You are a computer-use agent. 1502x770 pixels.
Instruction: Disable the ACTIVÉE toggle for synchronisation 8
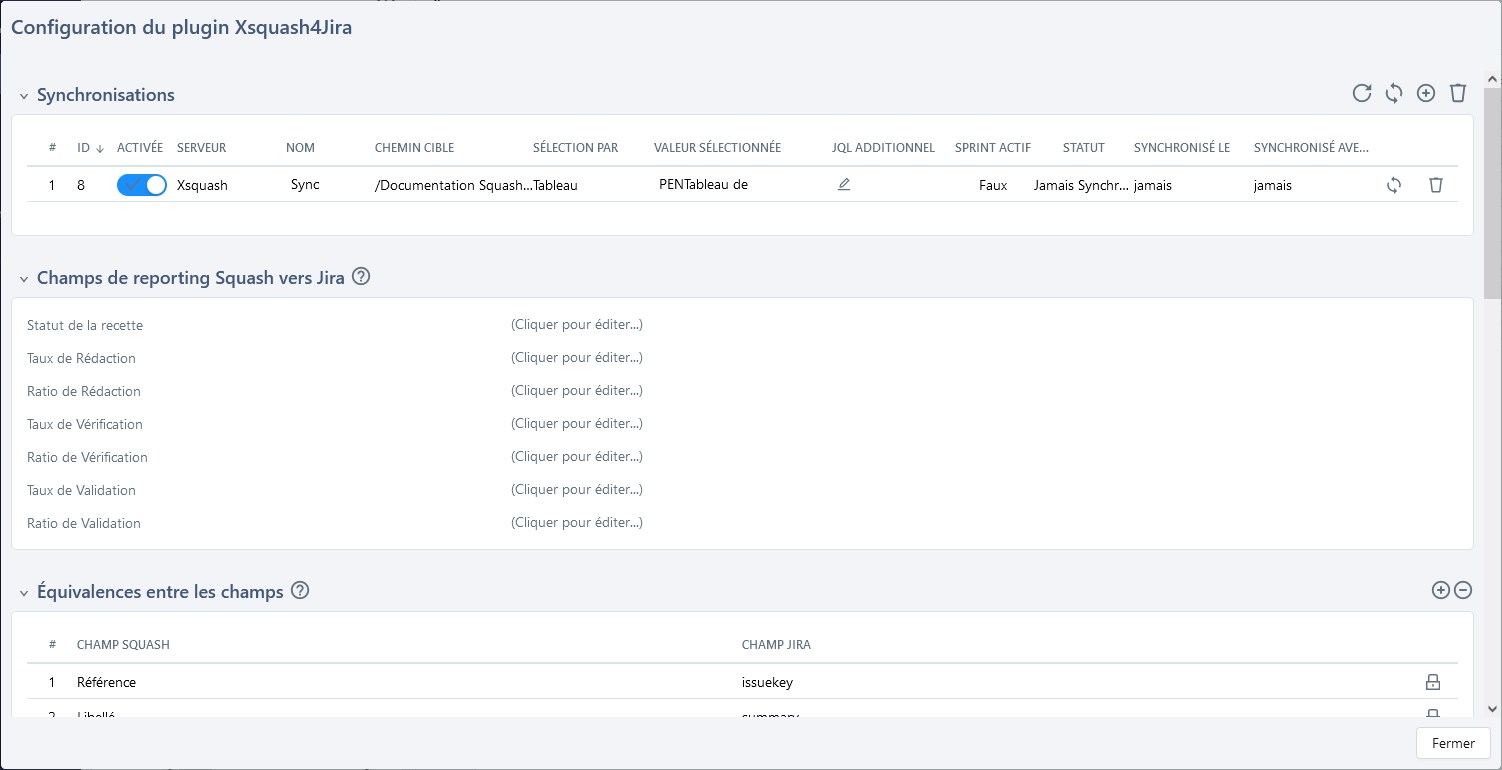(x=141, y=185)
